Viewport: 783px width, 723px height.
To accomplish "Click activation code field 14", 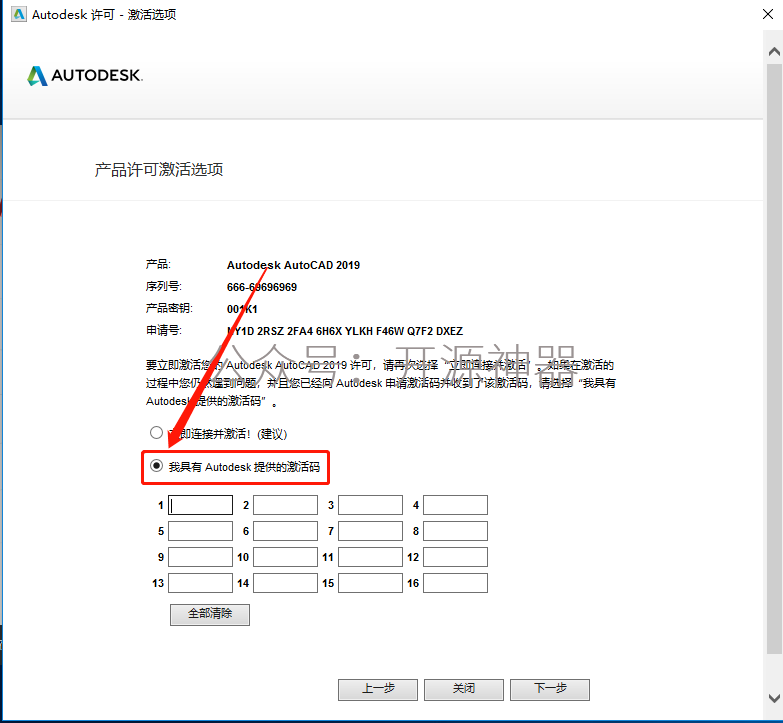I will (285, 583).
